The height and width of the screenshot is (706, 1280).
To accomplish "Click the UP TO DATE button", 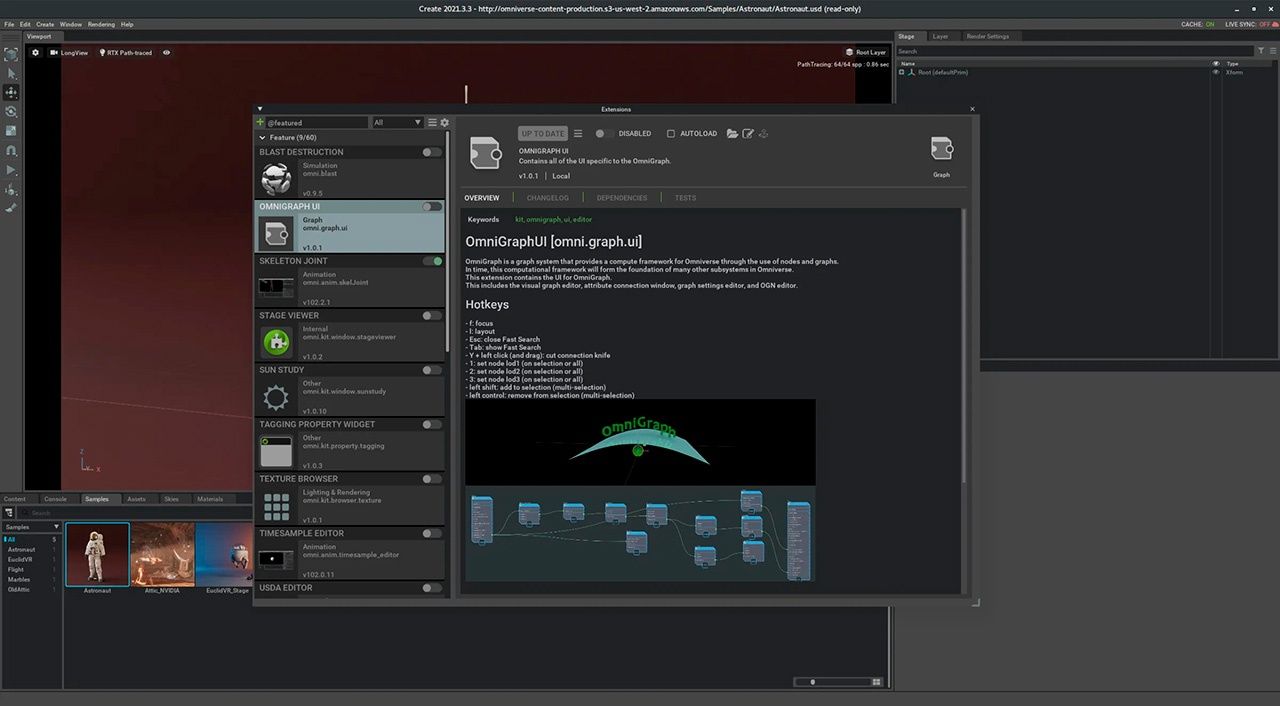I will 542,133.
